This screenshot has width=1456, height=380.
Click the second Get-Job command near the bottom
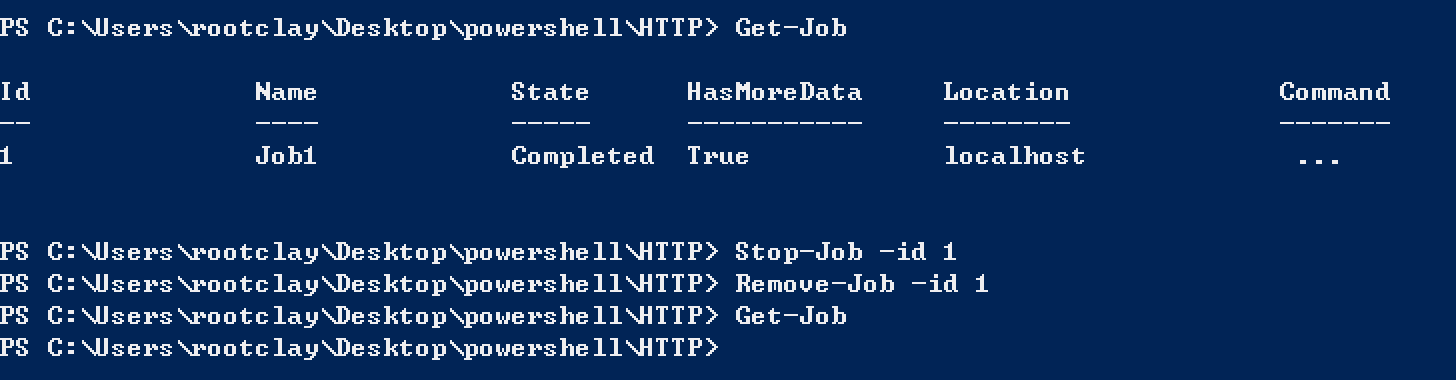click(791, 316)
